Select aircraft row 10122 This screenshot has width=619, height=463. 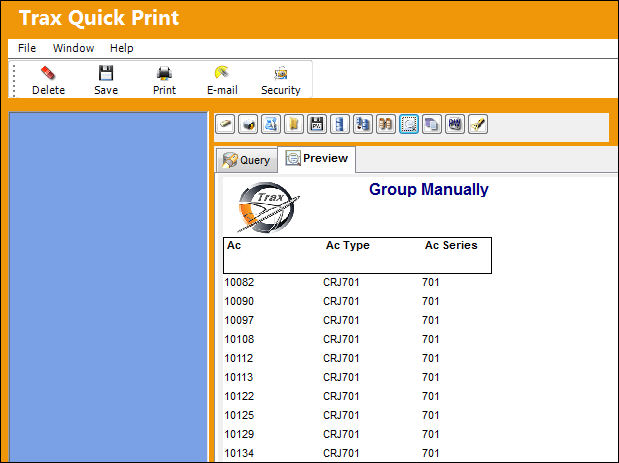click(332, 396)
